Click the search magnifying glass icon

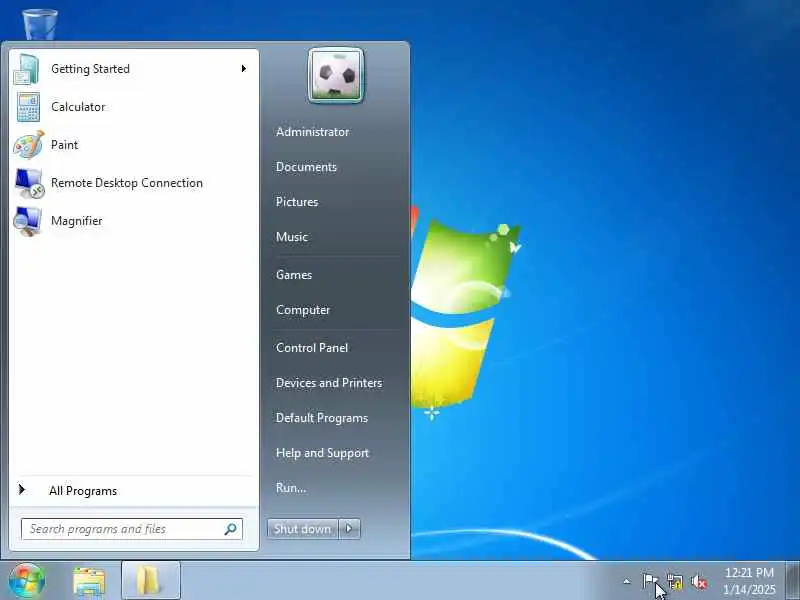point(231,529)
